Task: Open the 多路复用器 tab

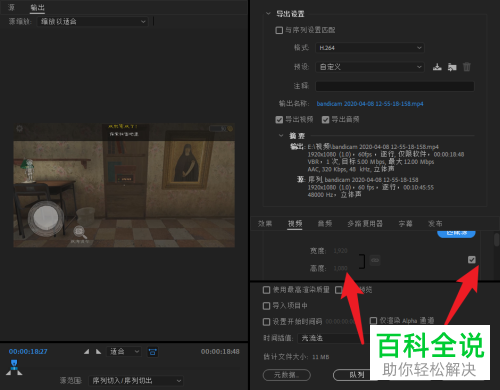Action: [365, 224]
